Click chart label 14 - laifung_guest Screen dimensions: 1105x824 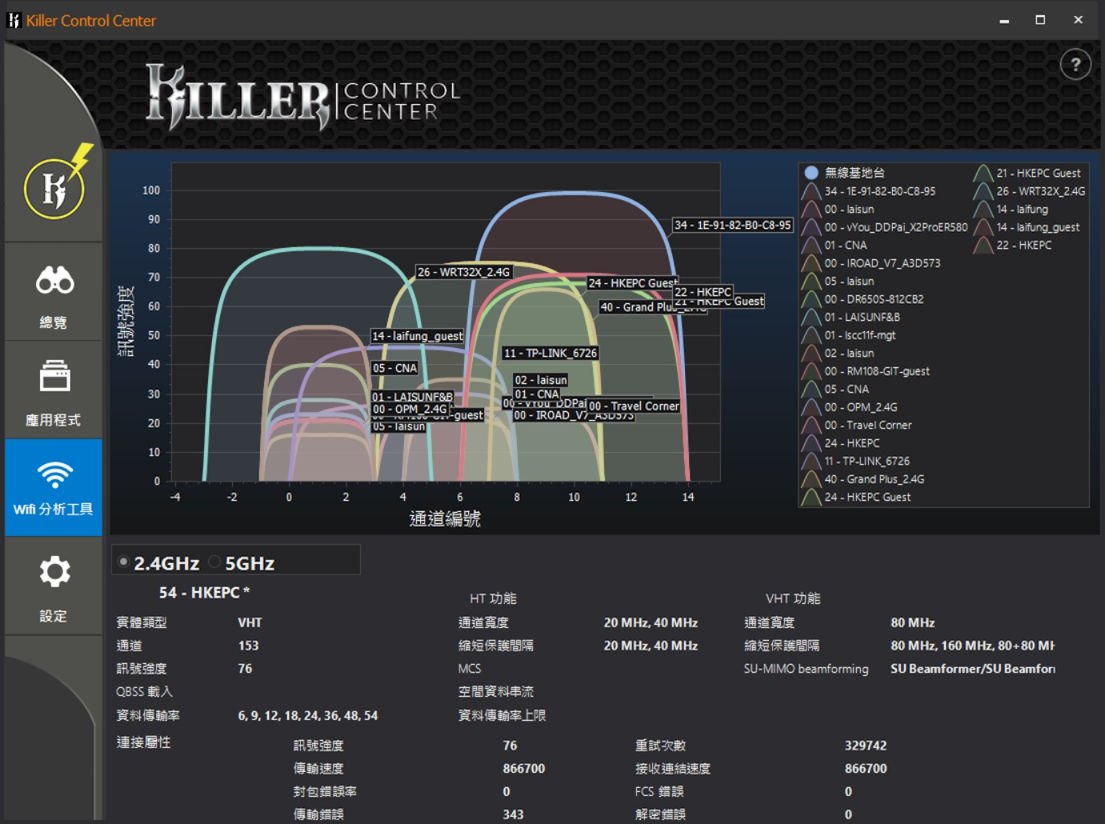(417, 336)
